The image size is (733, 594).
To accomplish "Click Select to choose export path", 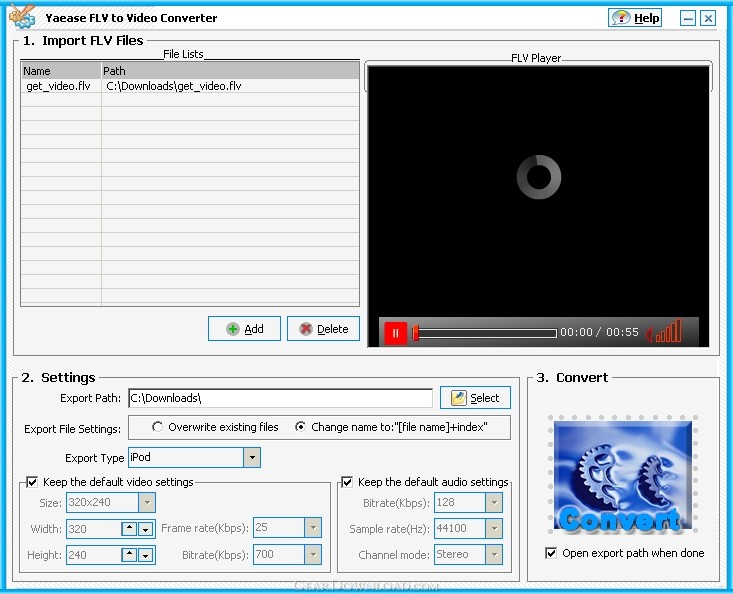I will (x=475, y=398).
